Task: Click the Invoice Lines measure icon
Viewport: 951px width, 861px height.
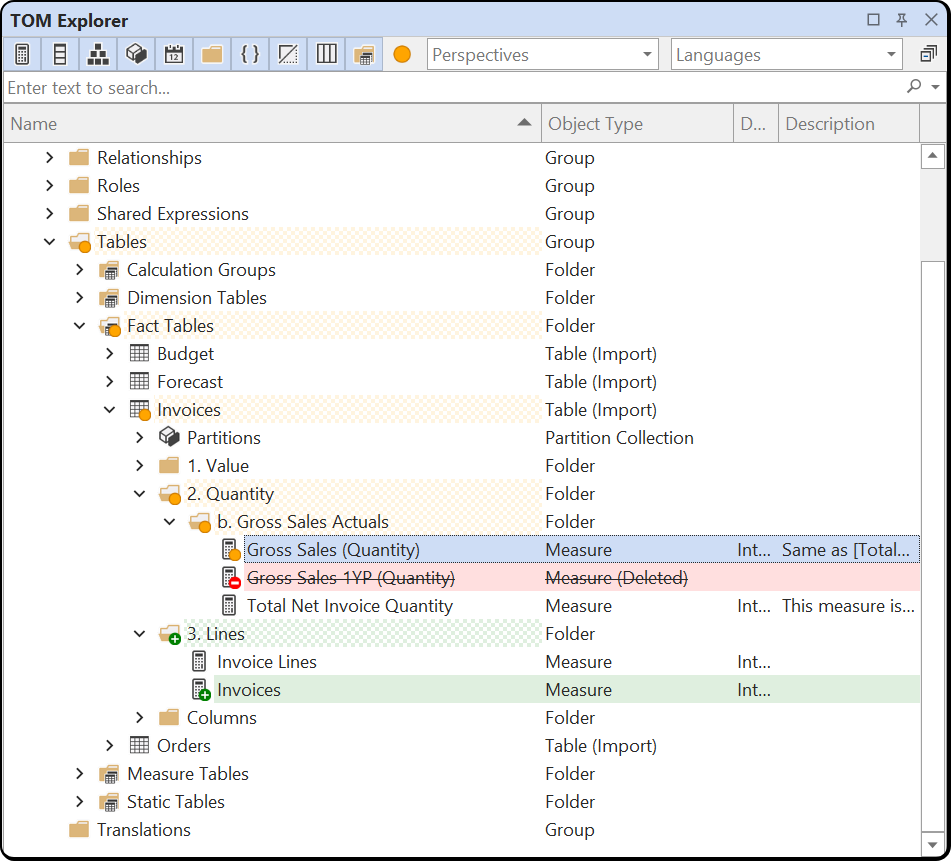Action: coord(199,662)
